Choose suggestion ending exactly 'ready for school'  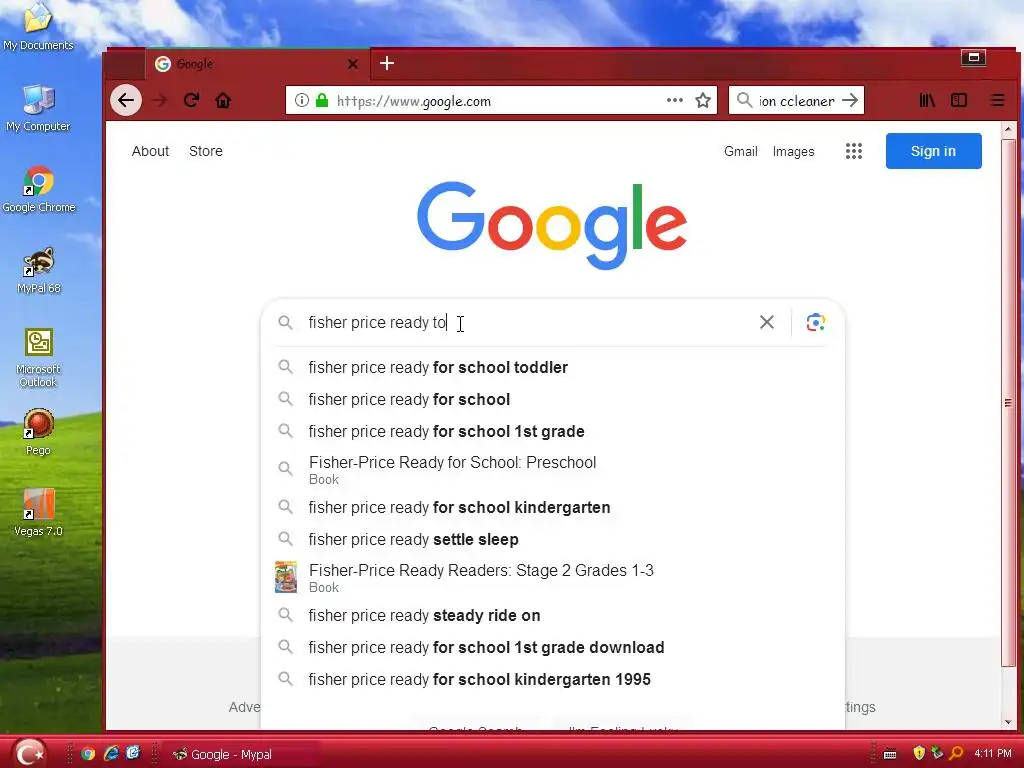(552, 399)
